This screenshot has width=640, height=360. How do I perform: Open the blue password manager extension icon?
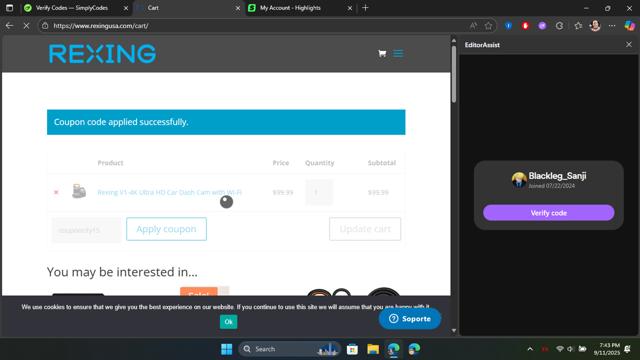[x=509, y=26]
